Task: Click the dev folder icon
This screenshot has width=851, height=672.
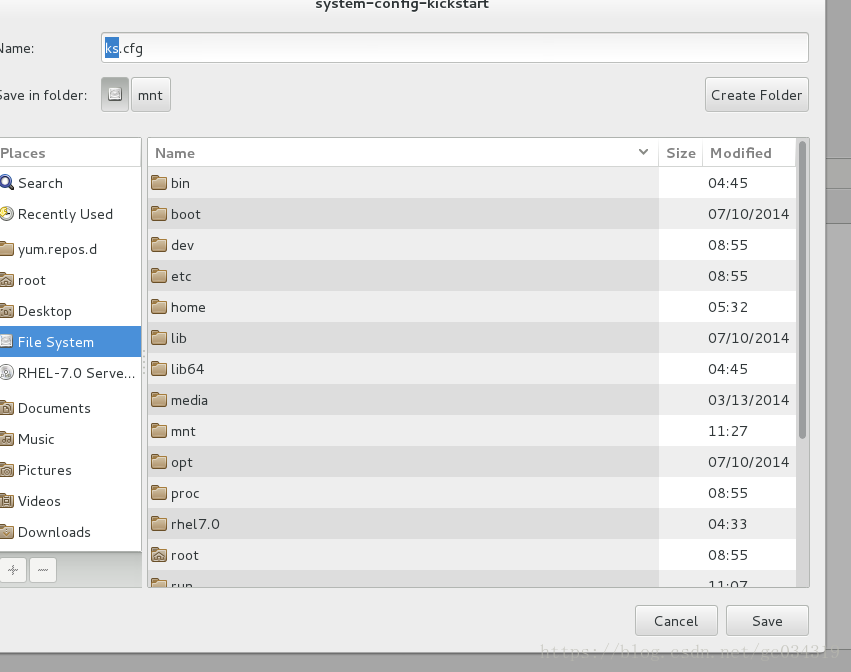Action: coord(159,244)
